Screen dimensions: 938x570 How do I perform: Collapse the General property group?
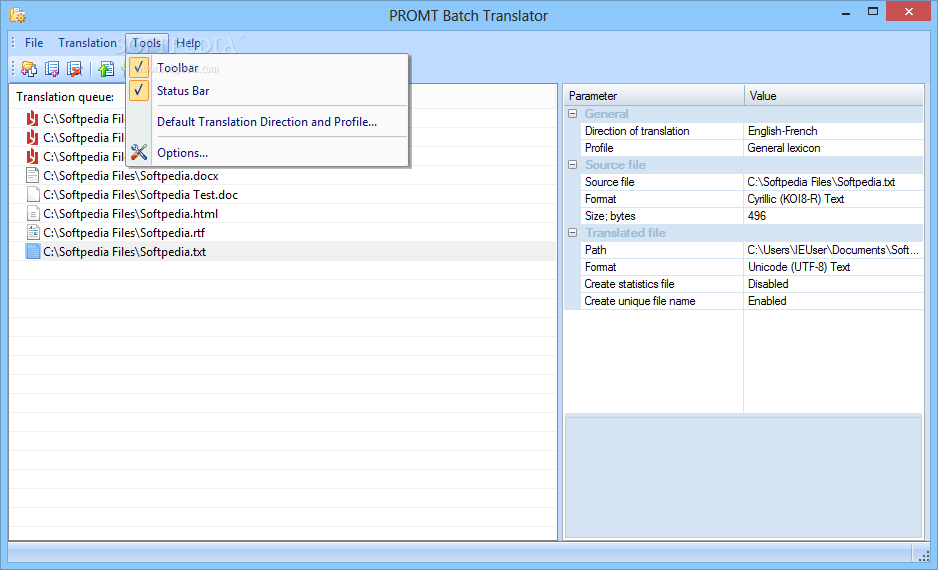pyautogui.click(x=572, y=114)
